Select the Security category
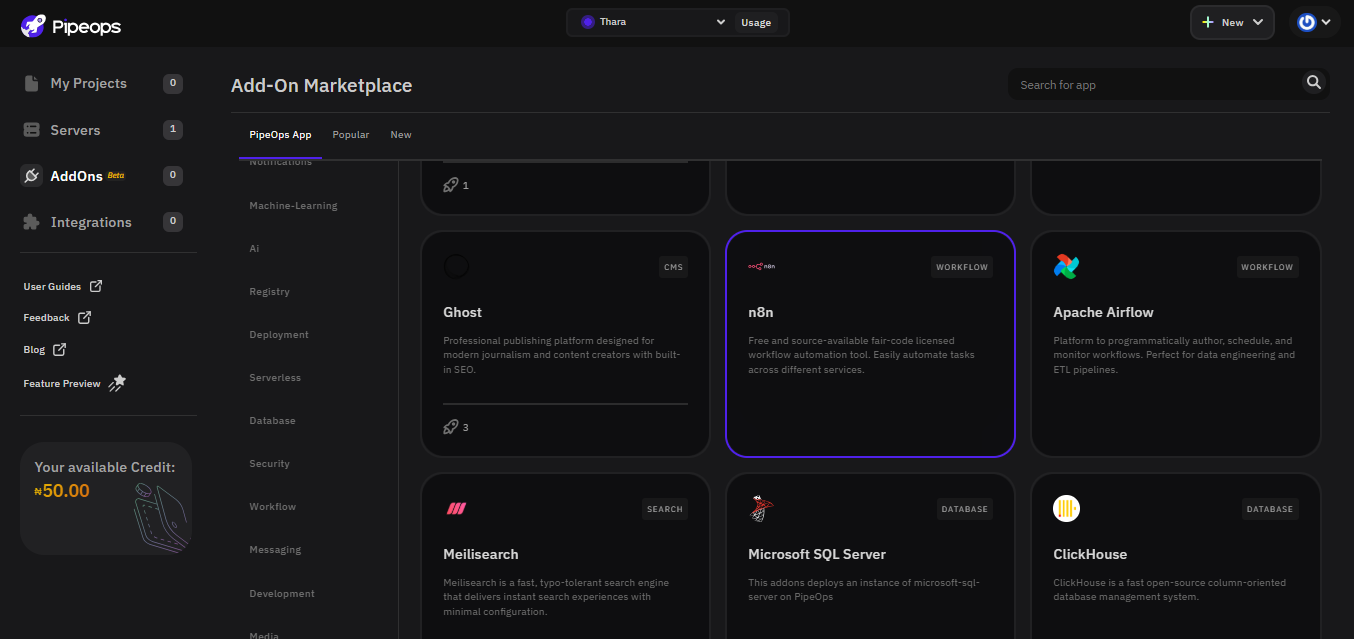The height and width of the screenshot is (639, 1354). point(269,463)
